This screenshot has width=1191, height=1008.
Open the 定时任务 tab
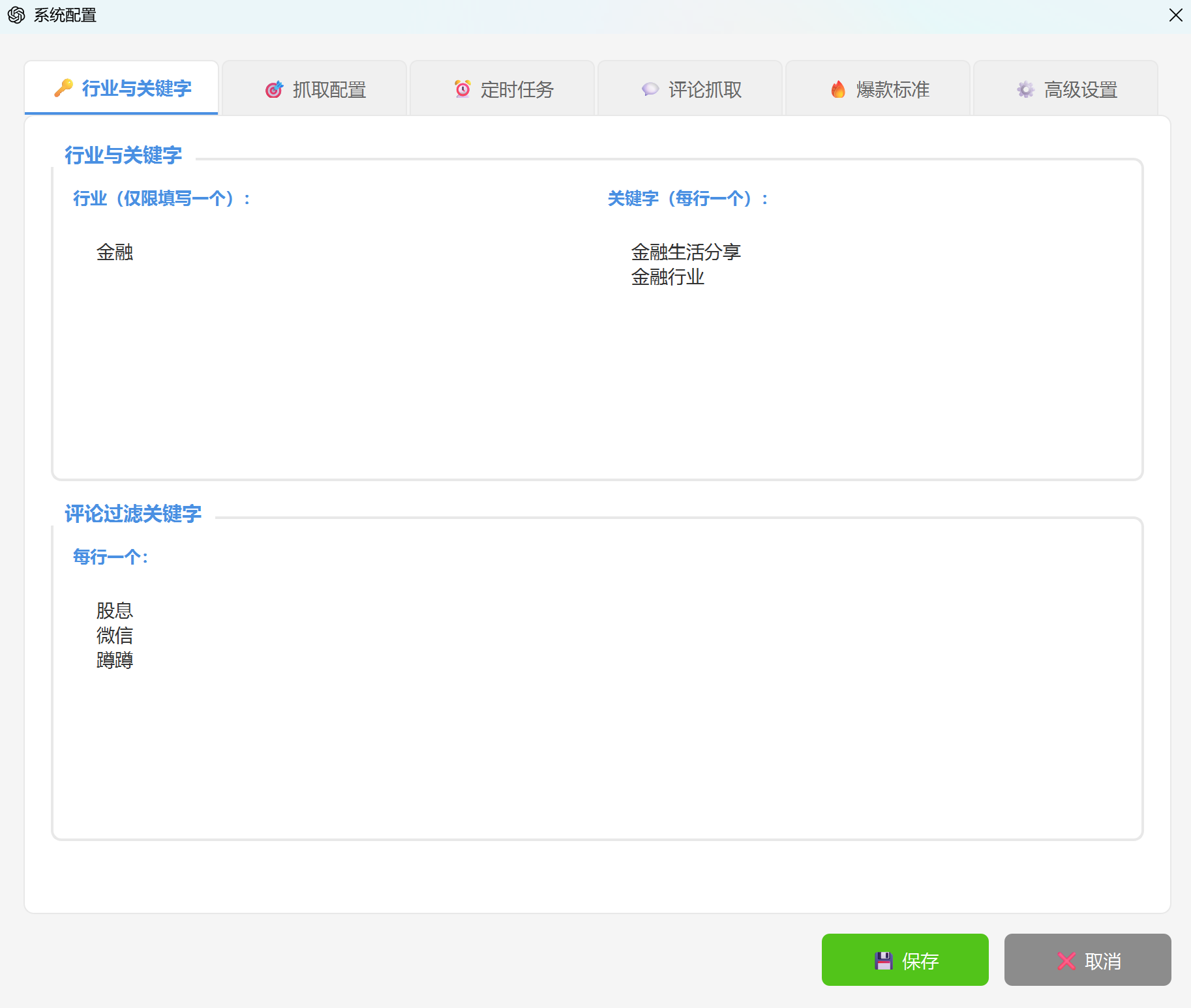(502, 89)
